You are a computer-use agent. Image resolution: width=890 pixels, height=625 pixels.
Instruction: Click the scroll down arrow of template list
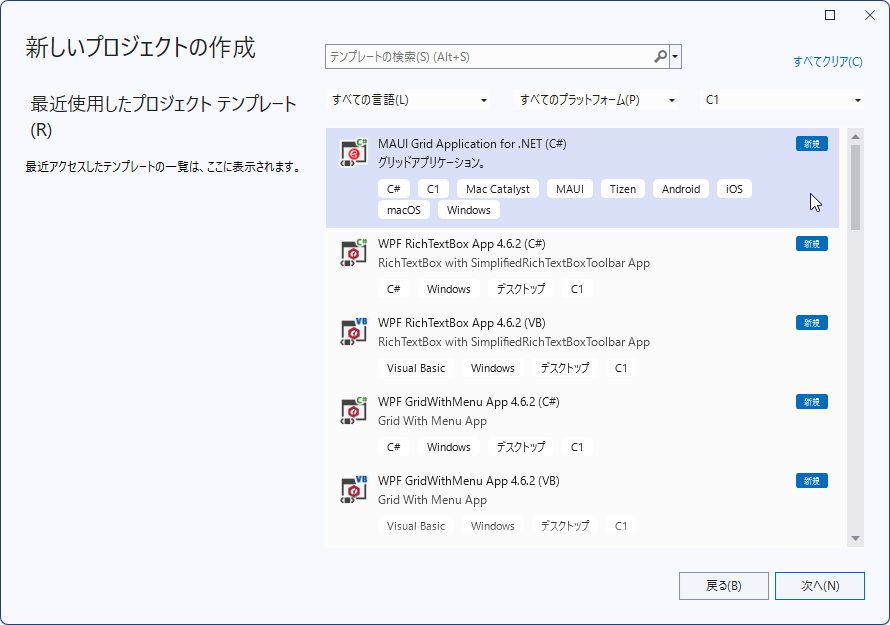855,539
